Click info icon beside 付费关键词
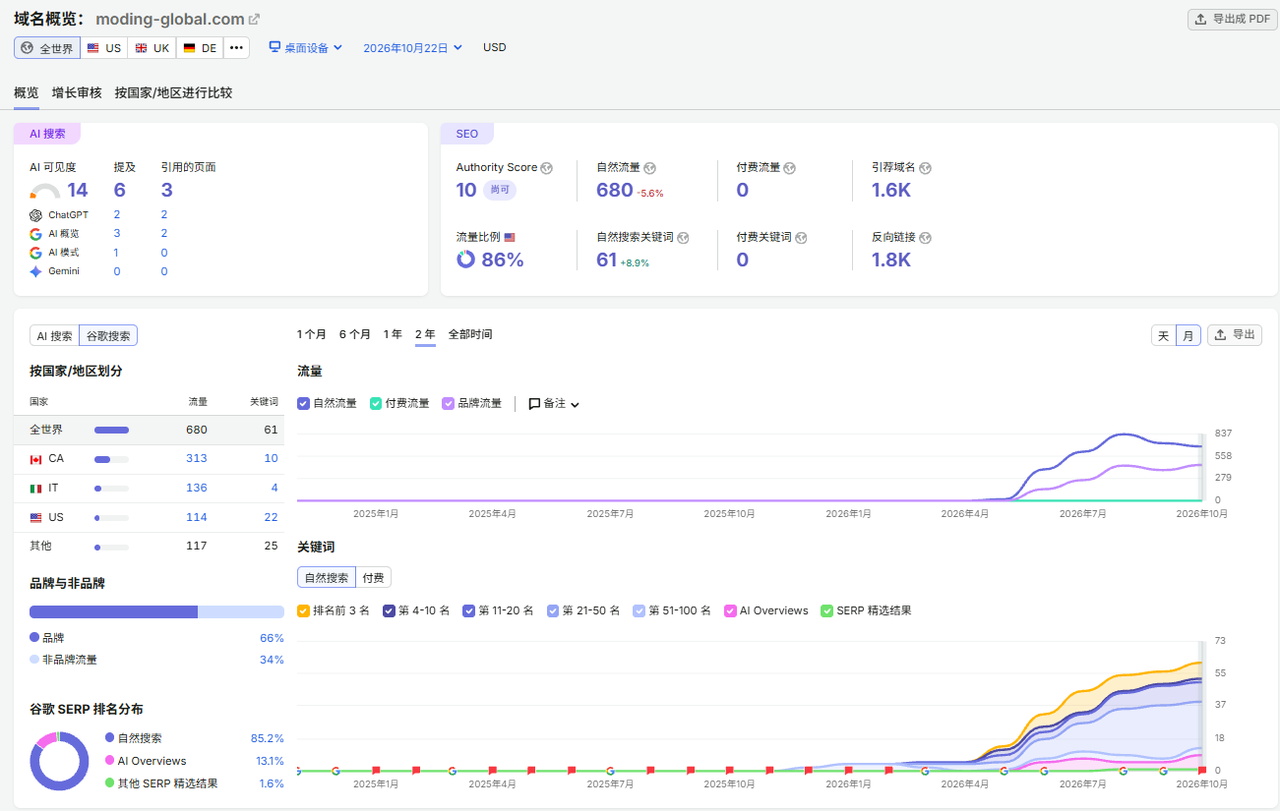Viewport: 1280px width, 811px height. click(801, 238)
